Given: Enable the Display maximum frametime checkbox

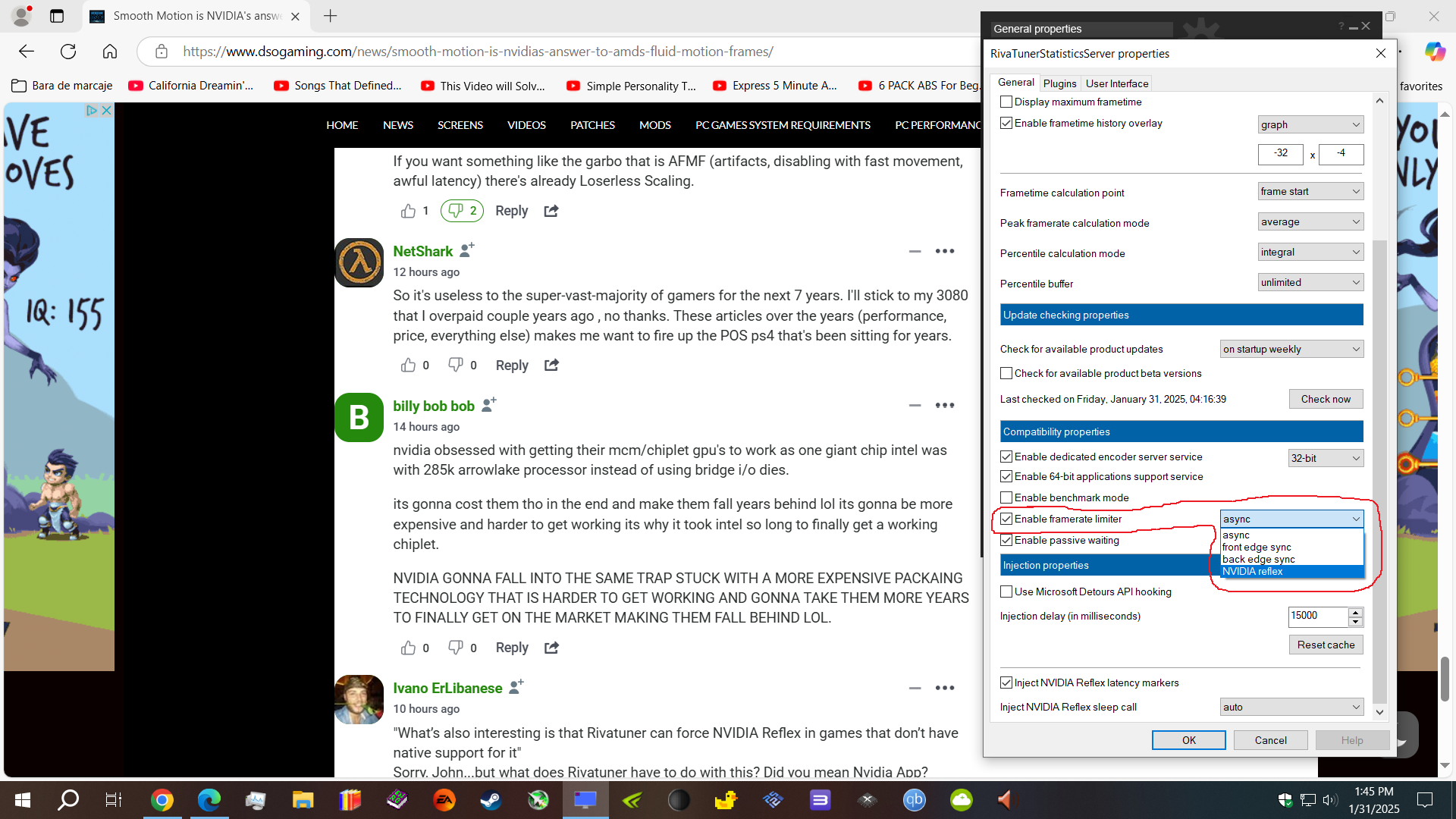Looking at the screenshot, I should pyautogui.click(x=1006, y=102).
